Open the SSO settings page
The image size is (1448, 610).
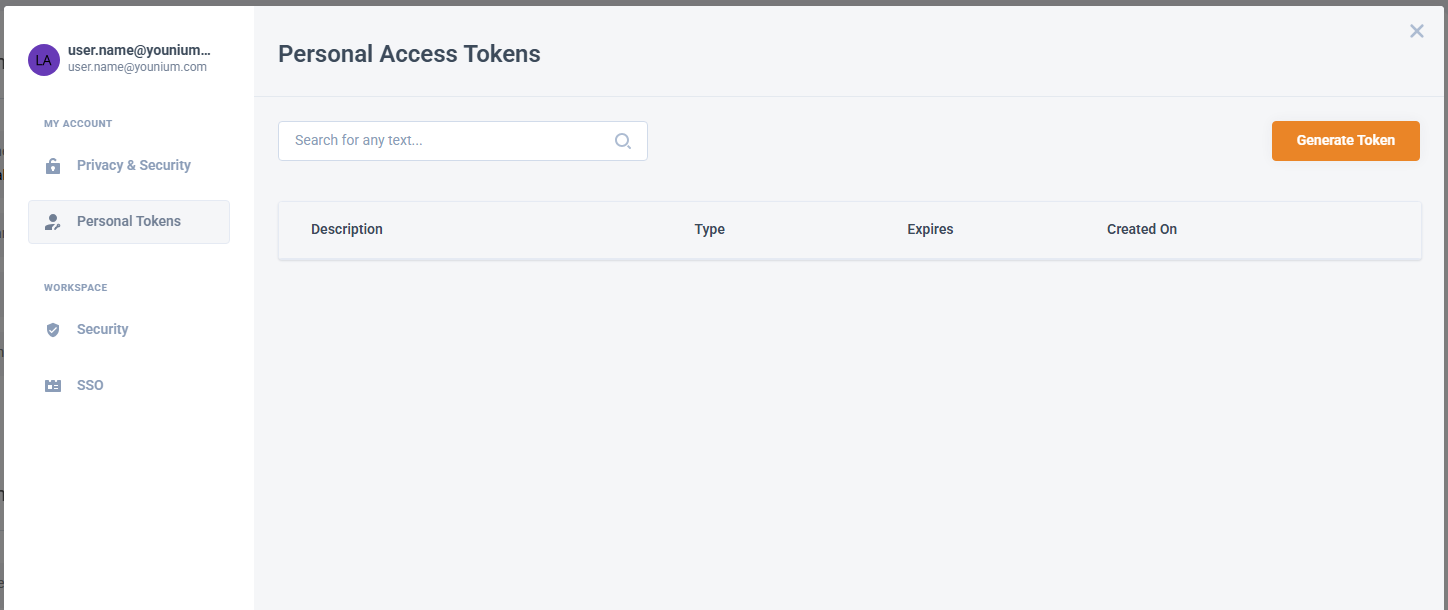coord(90,385)
